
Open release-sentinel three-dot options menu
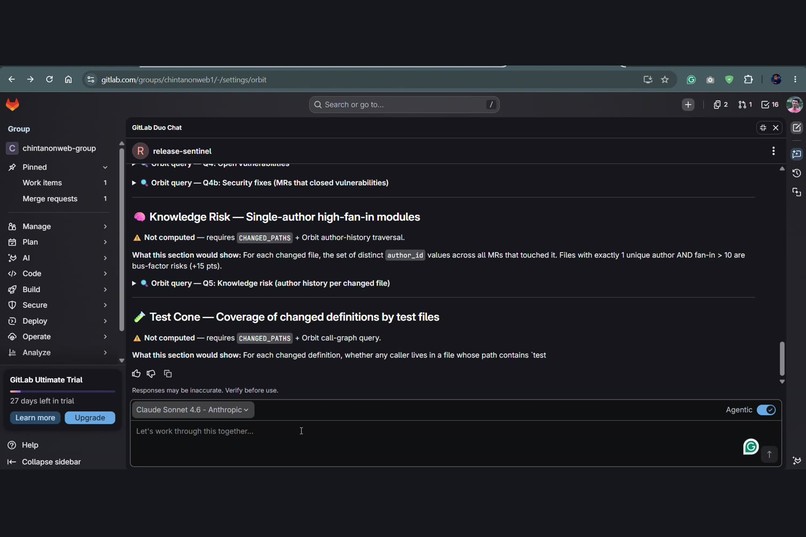coord(773,151)
